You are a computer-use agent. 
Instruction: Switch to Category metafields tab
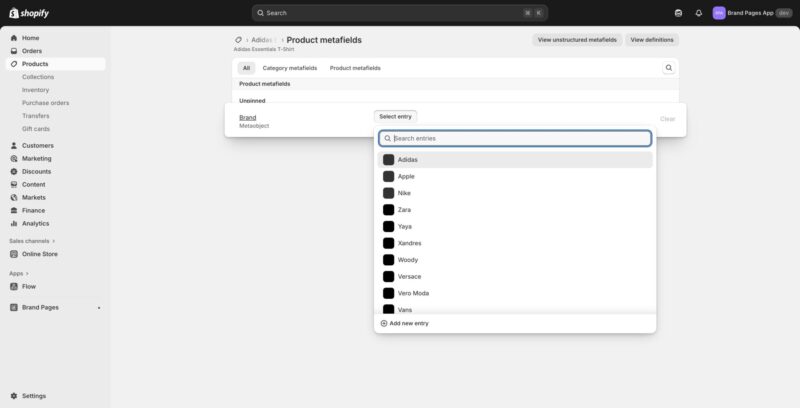pyautogui.click(x=290, y=68)
